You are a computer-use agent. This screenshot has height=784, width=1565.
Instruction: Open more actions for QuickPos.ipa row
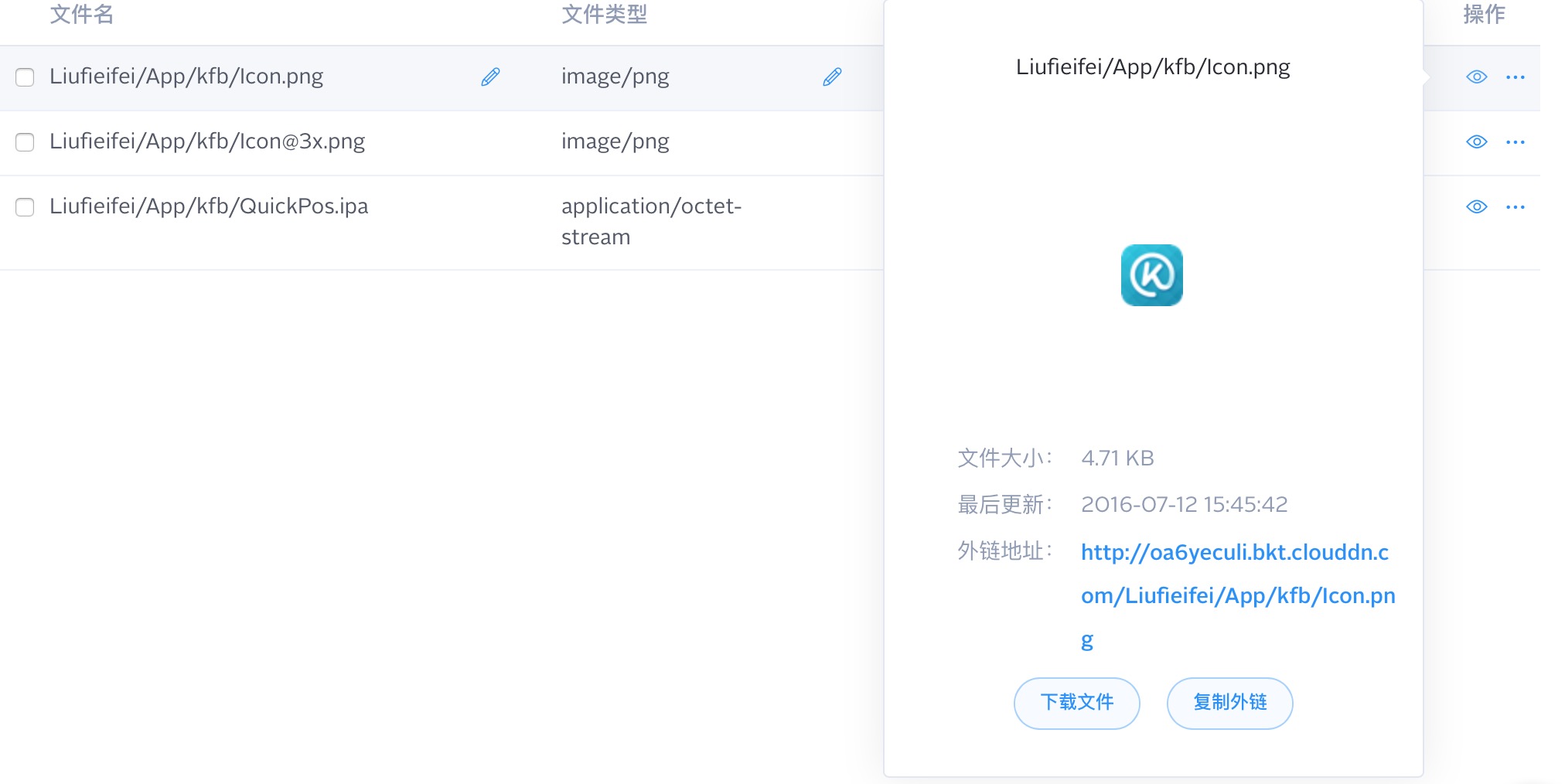(1516, 206)
